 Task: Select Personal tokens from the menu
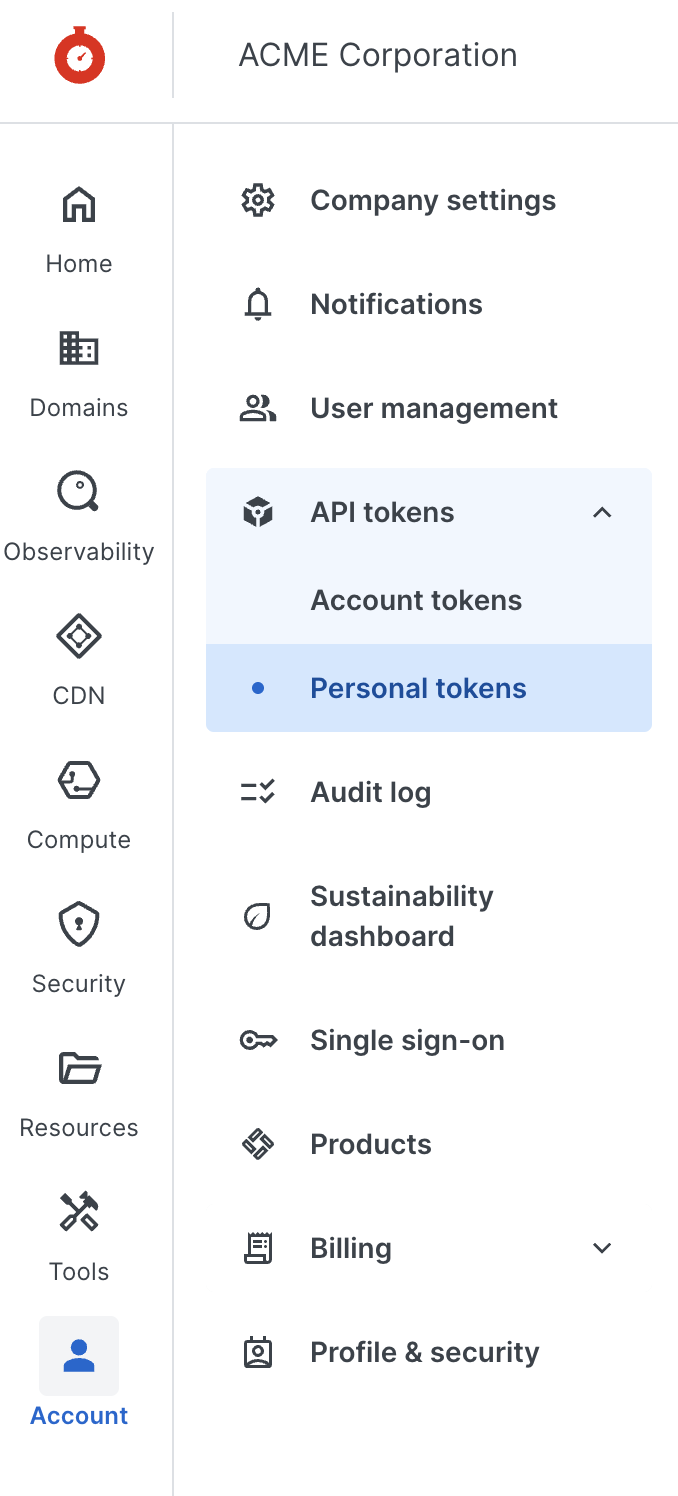pyautogui.click(x=418, y=688)
